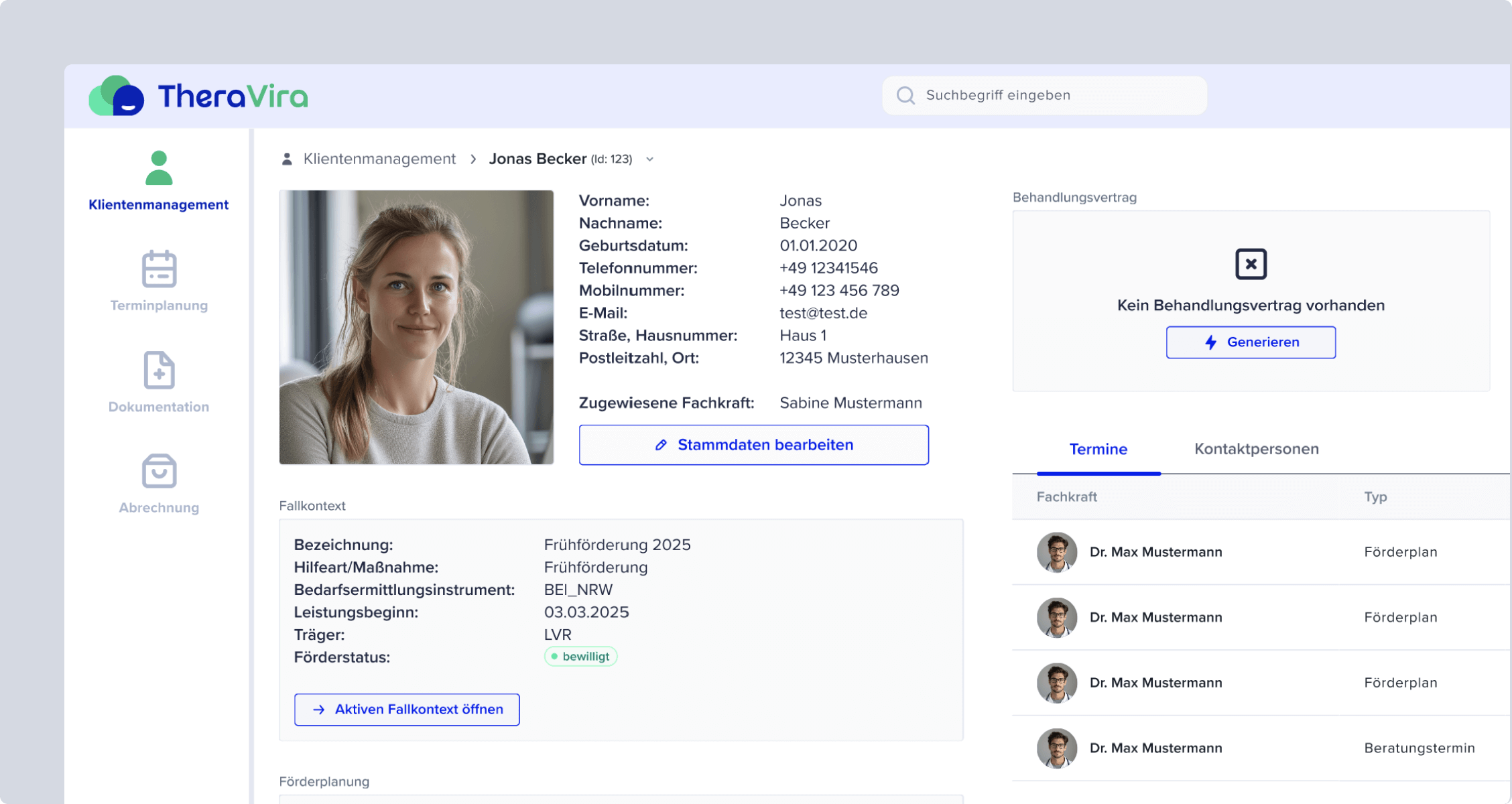Switch to the Kontaktpersonen tab
The height and width of the screenshot is (804, 1512).
[1256, 449]
